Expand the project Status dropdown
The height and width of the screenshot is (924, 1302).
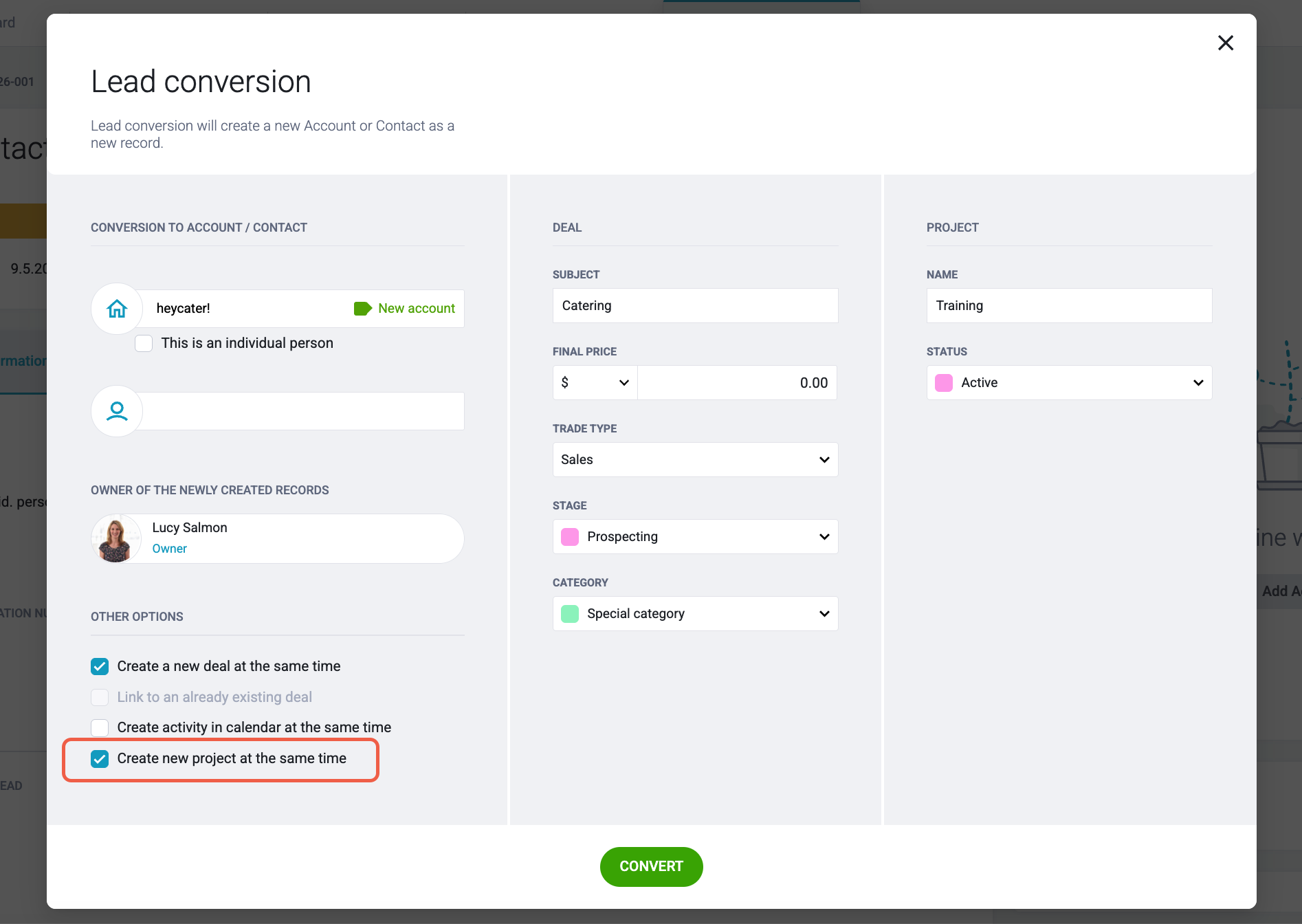click(x=1069, y=382)
